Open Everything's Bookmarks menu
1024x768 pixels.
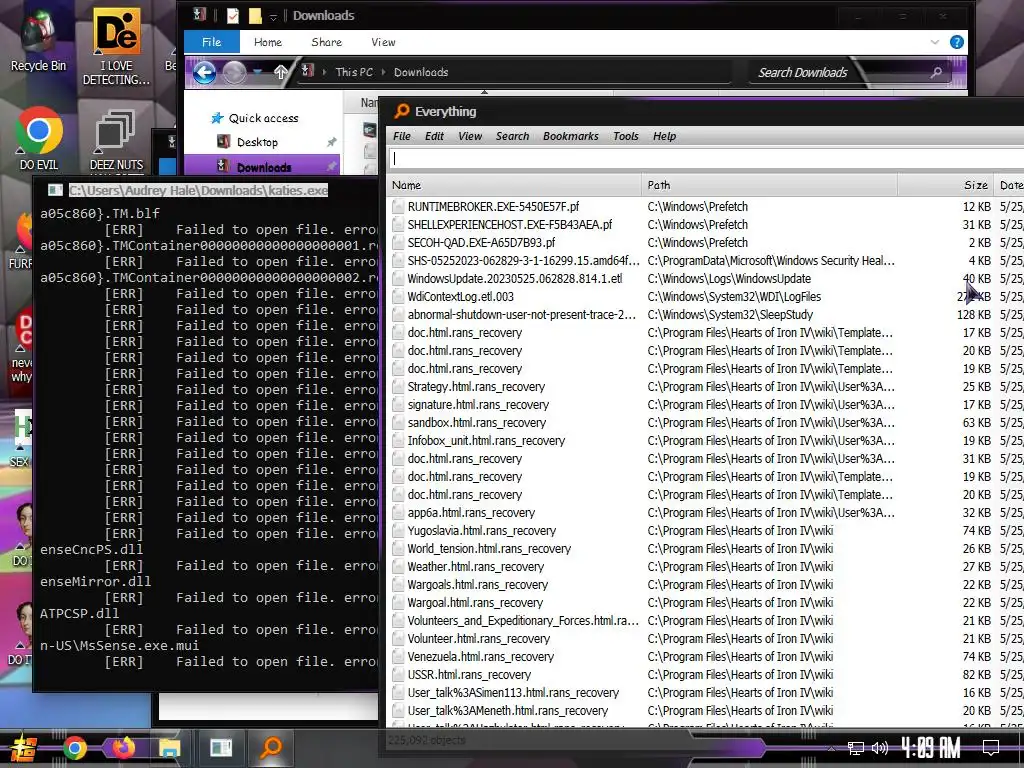click(x=571, y=136)
